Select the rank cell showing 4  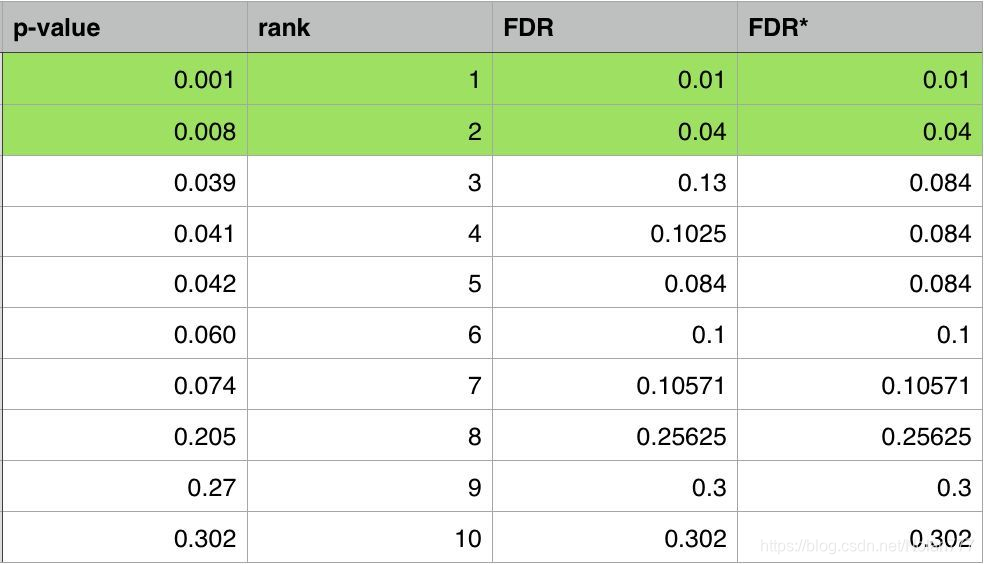coord(370,233)
